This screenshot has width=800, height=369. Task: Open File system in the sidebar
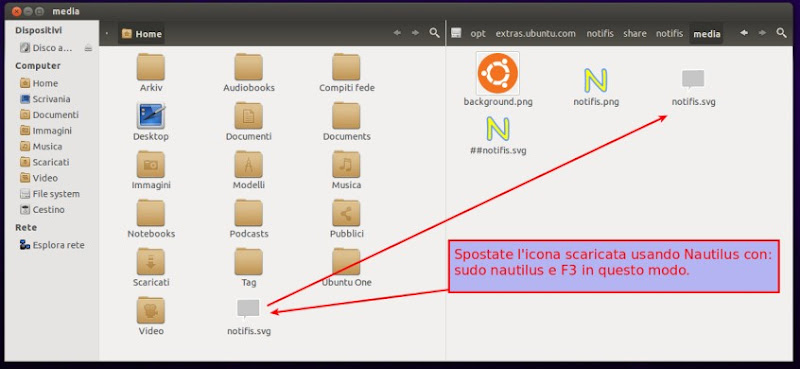tap(49, 194)
